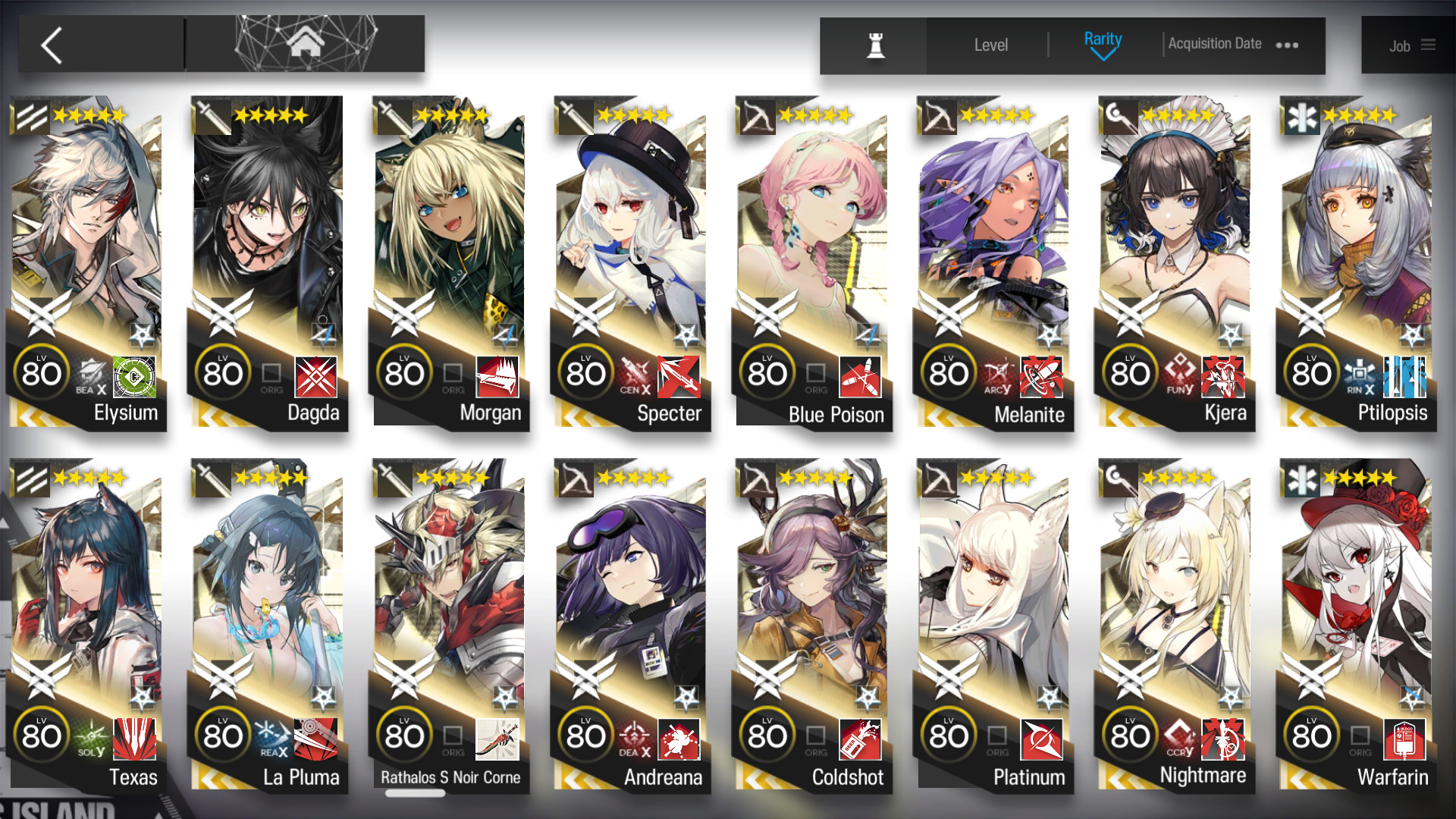
Task: Click the chess rook filter icon
Action: click(876, 45)
